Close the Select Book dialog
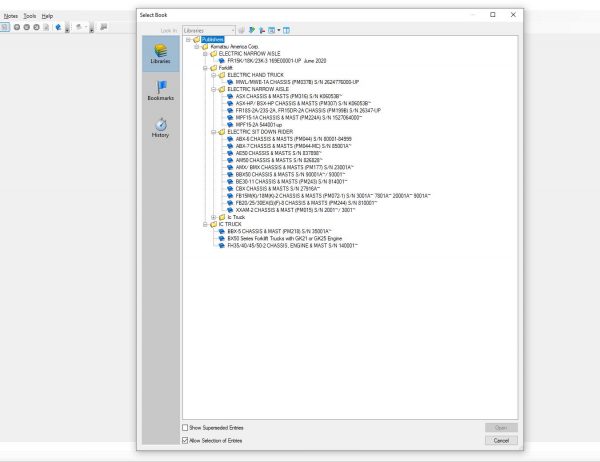600x462 pixels. pyautogui.click(x=513, y=15)
